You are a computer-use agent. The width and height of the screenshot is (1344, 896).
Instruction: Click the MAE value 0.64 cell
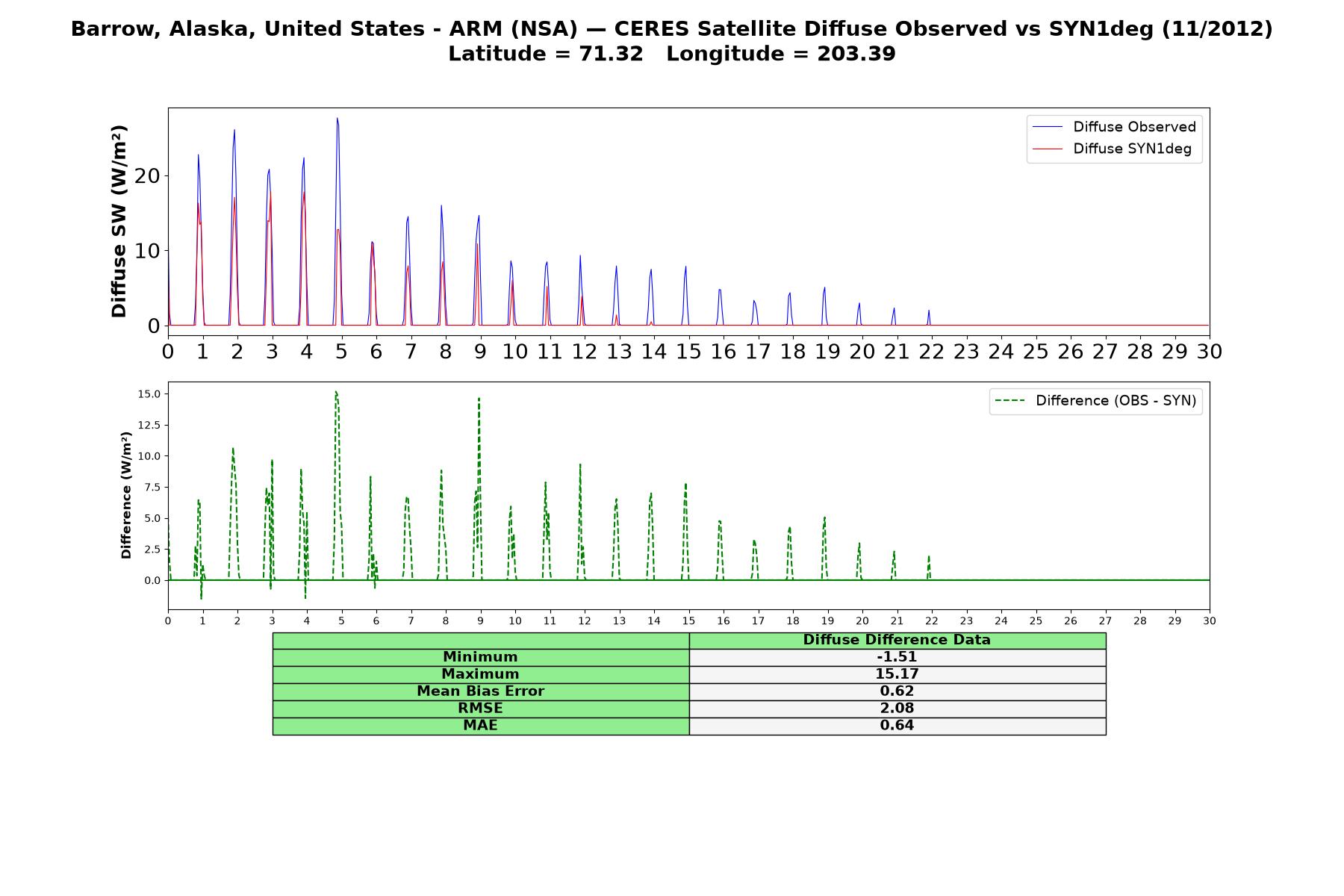897,726
